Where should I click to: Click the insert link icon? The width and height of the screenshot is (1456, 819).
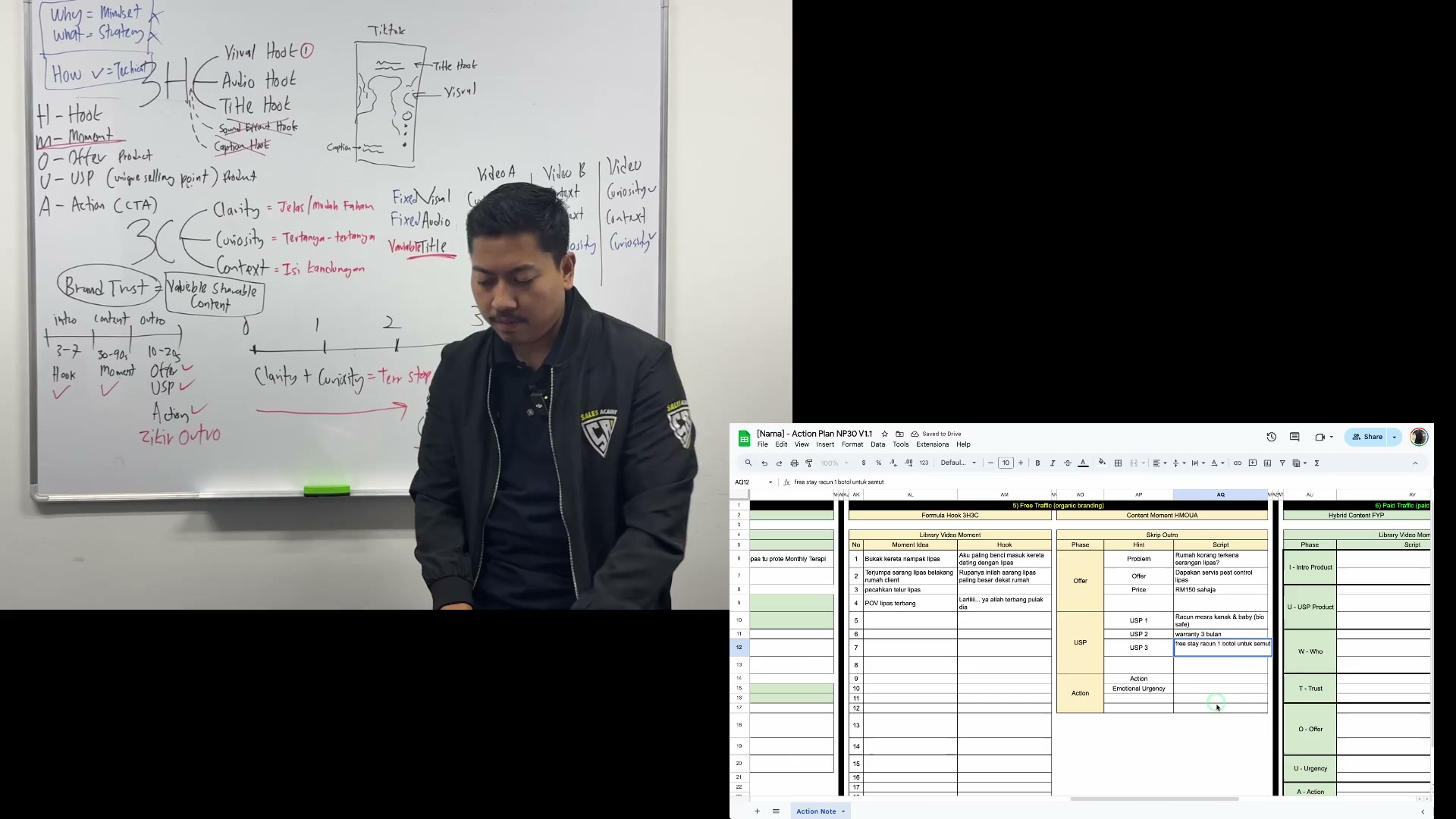point(1238,463)
